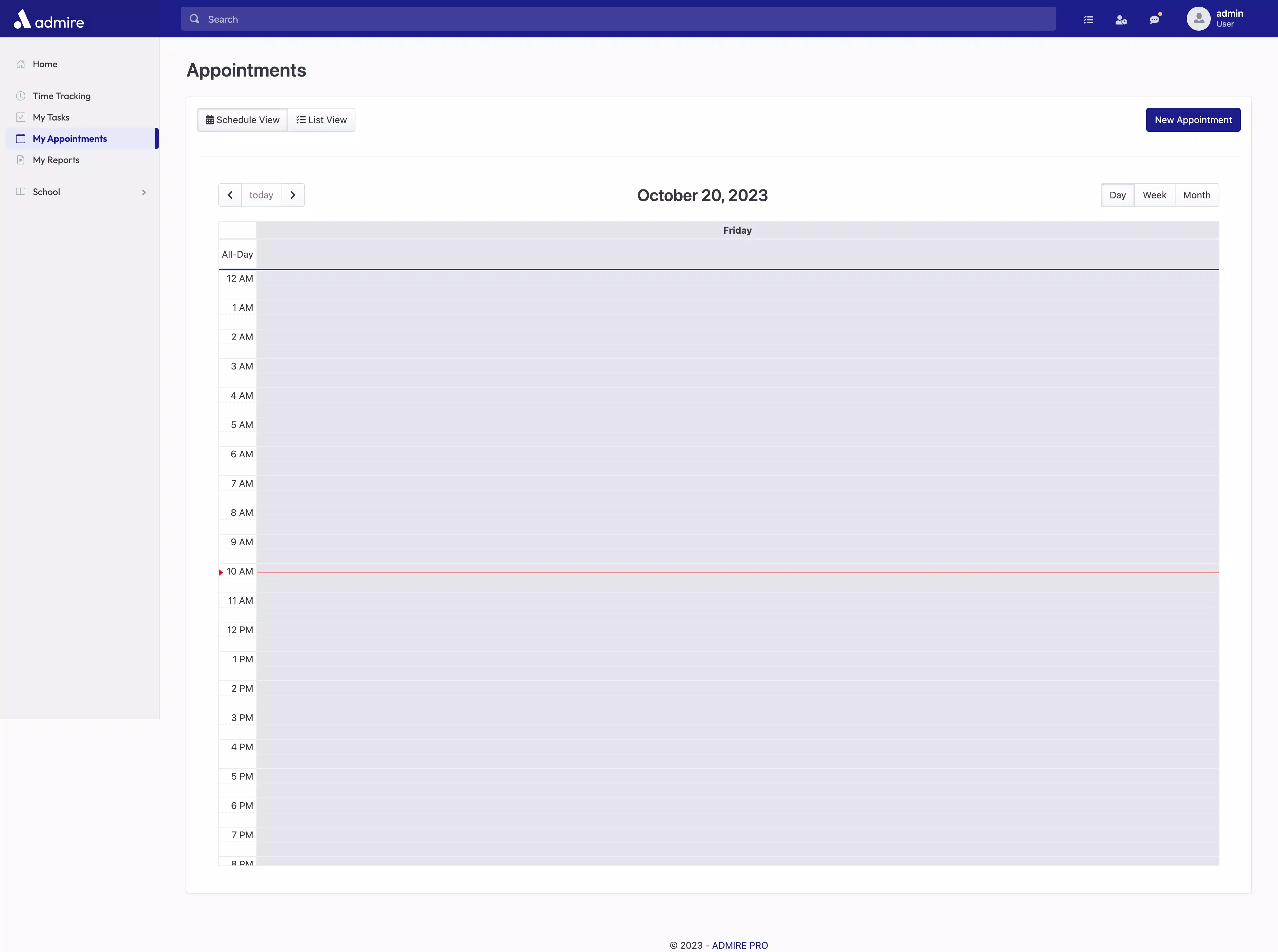Click the admire logo
This screenshot has height=952, width=1278.
(49, 20)
